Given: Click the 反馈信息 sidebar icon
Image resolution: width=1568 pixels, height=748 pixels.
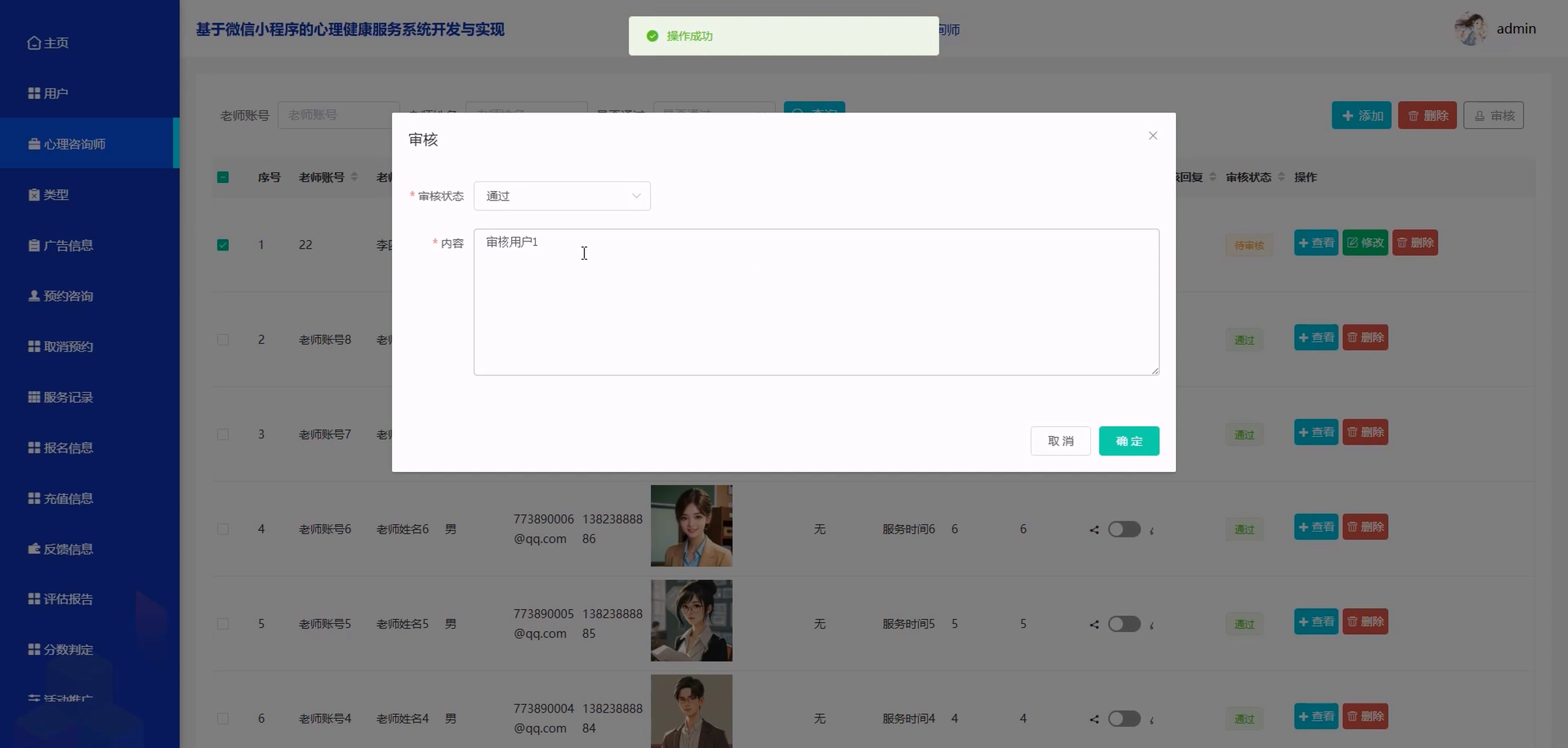Looking at the screenshot, I should tap(34, 549).
